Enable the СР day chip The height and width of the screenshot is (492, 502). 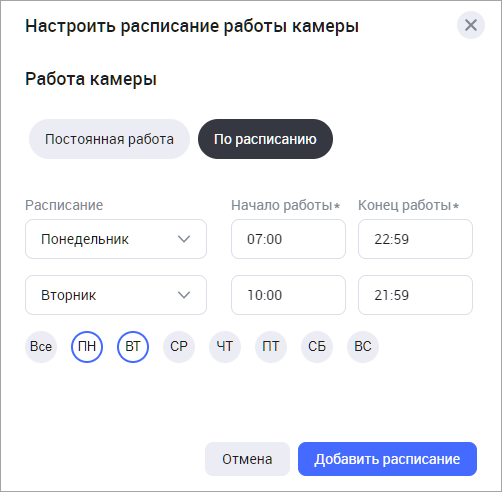179,347
